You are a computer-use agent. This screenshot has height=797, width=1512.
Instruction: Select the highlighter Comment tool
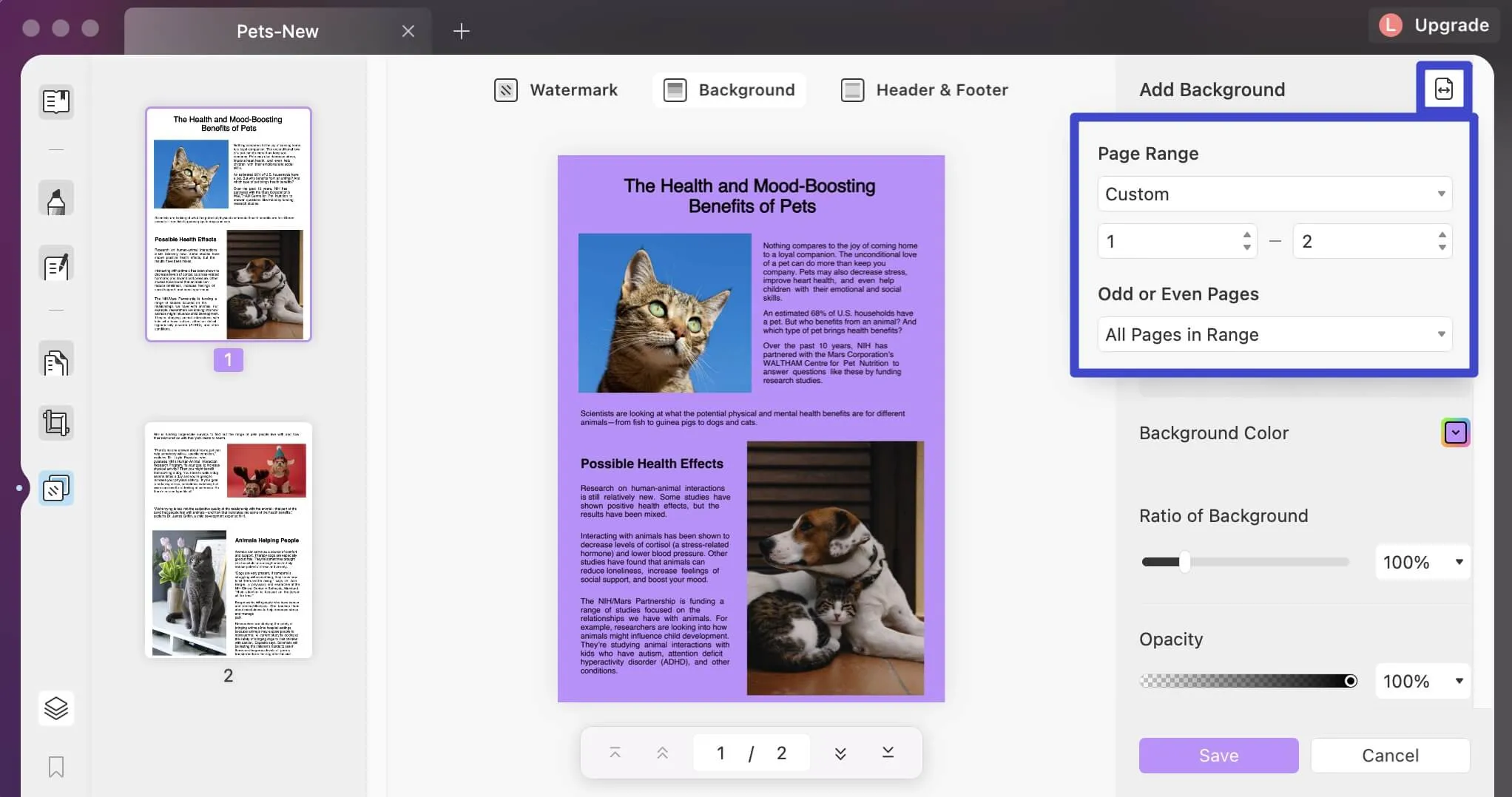56,199
